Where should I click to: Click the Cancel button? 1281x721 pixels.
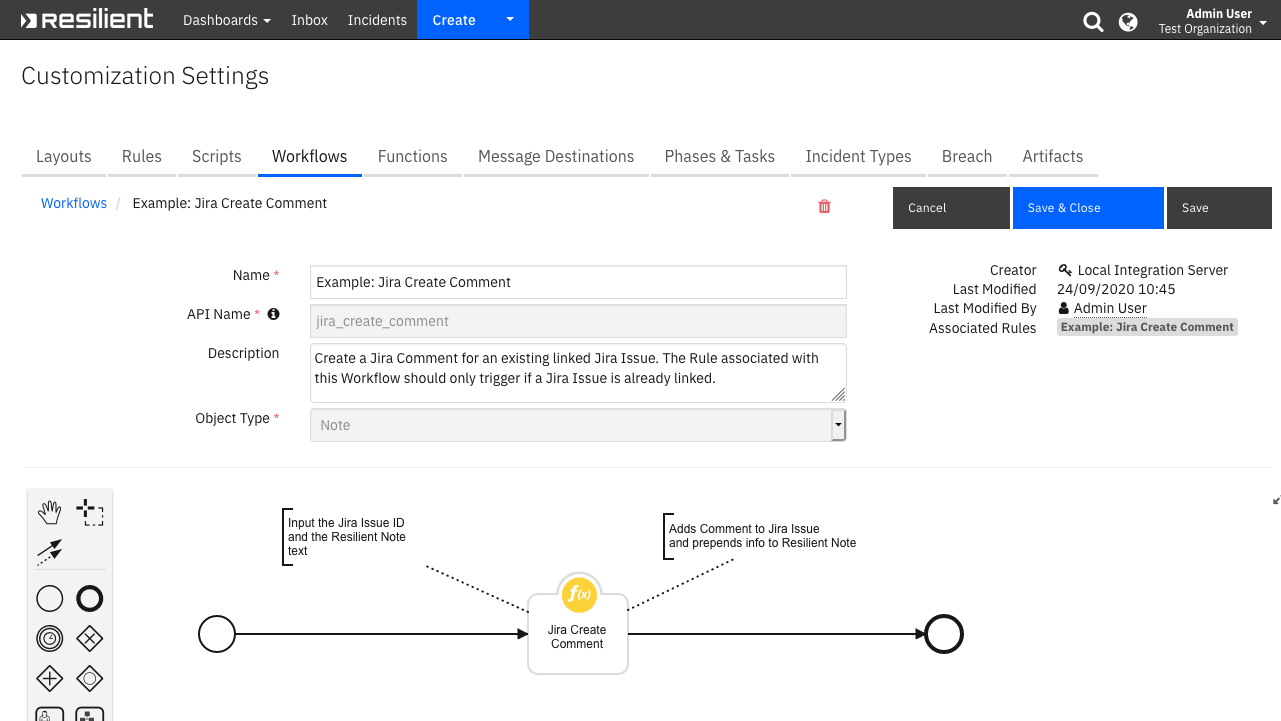tap(951, 208)
